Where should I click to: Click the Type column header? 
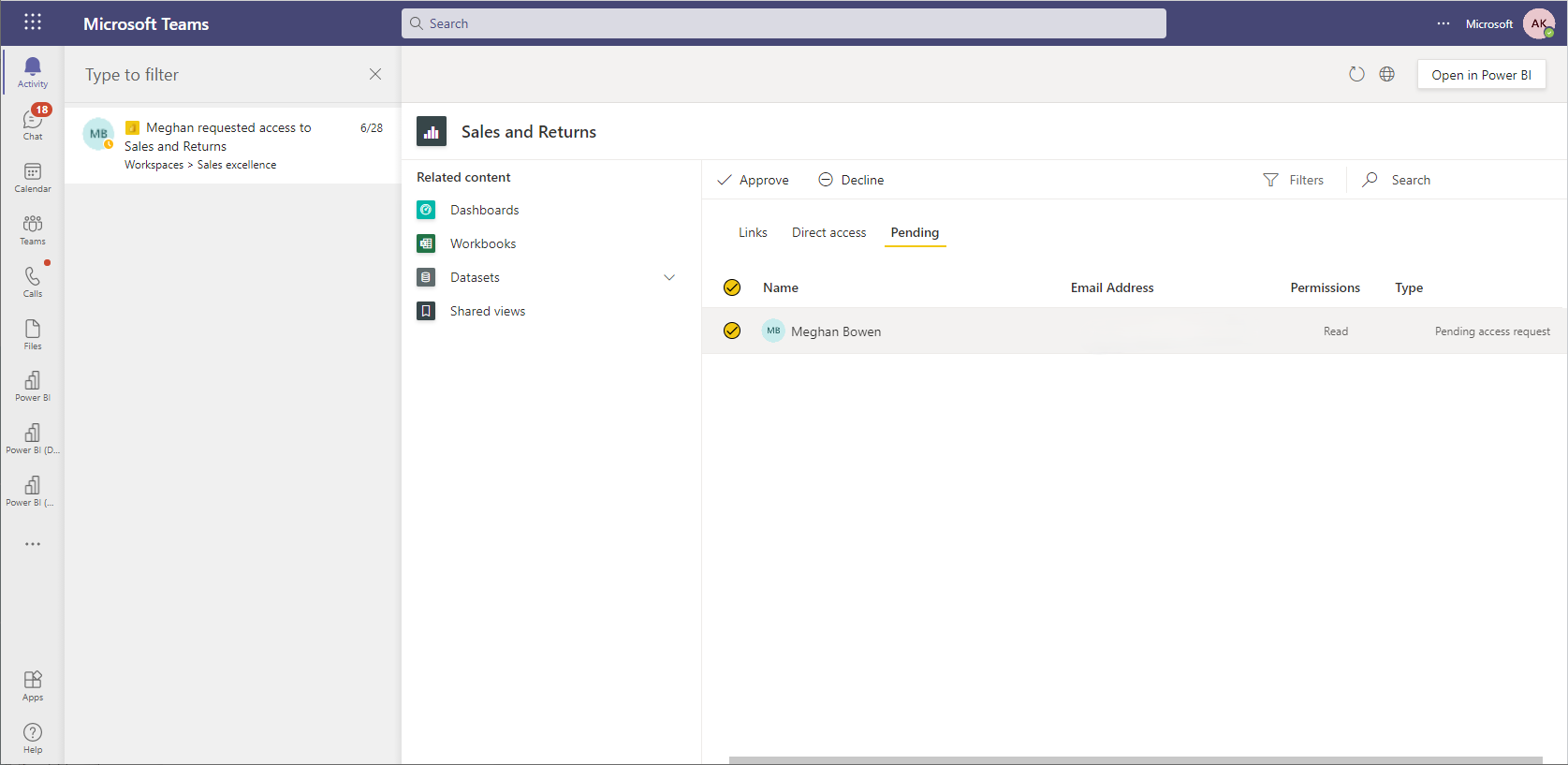[x=1409, y=287]
